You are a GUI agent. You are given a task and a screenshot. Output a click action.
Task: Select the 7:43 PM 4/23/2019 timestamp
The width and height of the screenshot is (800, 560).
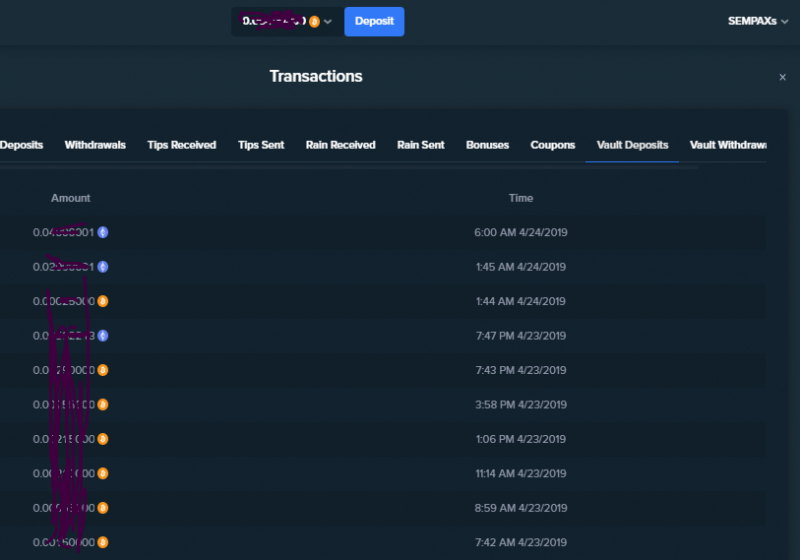[520, 370]
